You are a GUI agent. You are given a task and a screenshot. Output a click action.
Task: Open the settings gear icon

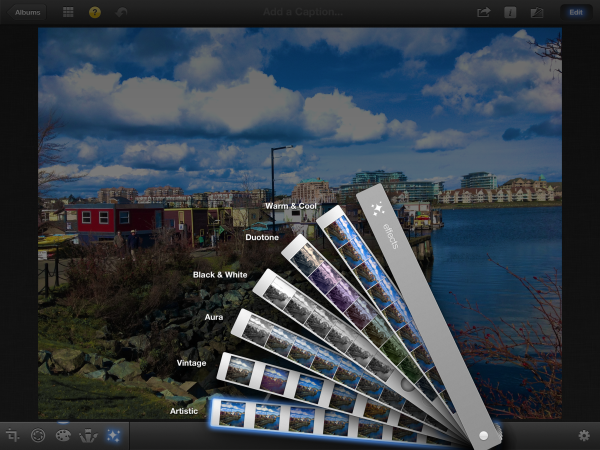coord(584,435)
